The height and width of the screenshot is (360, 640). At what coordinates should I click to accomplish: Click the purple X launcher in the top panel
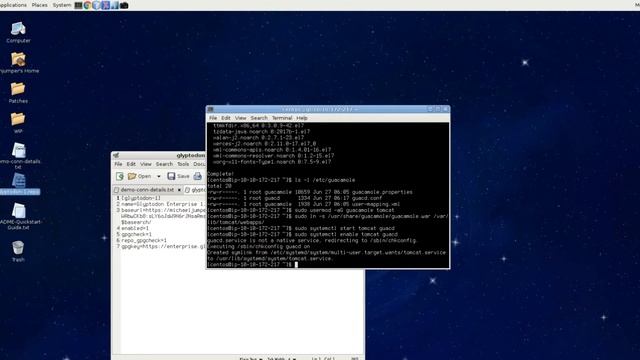coord(106,5)
